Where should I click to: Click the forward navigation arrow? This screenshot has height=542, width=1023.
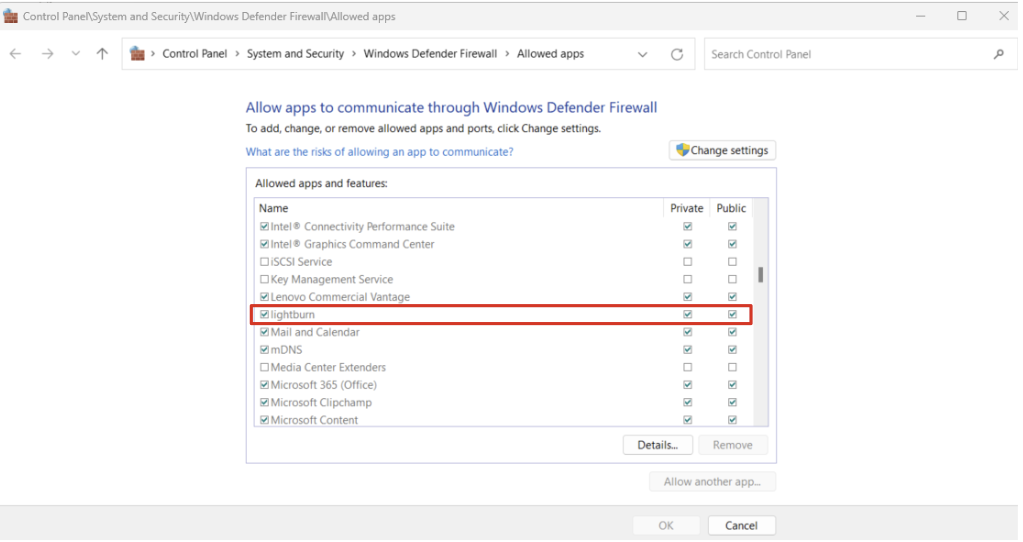[x=47, y=54]
